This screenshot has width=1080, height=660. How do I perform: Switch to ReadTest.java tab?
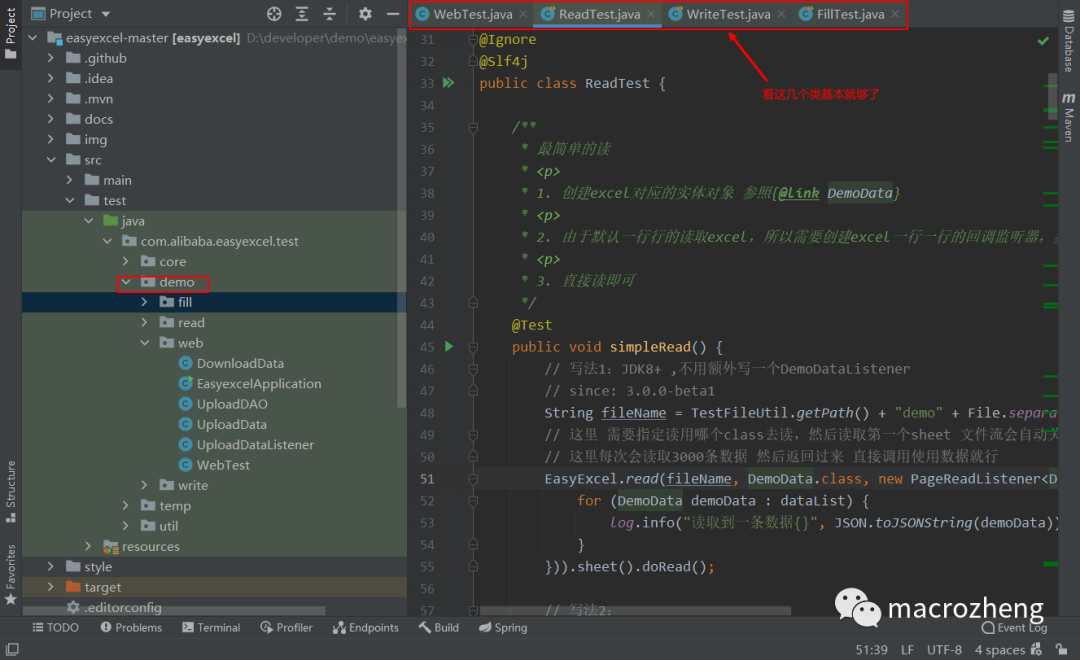tap(599, 14)
